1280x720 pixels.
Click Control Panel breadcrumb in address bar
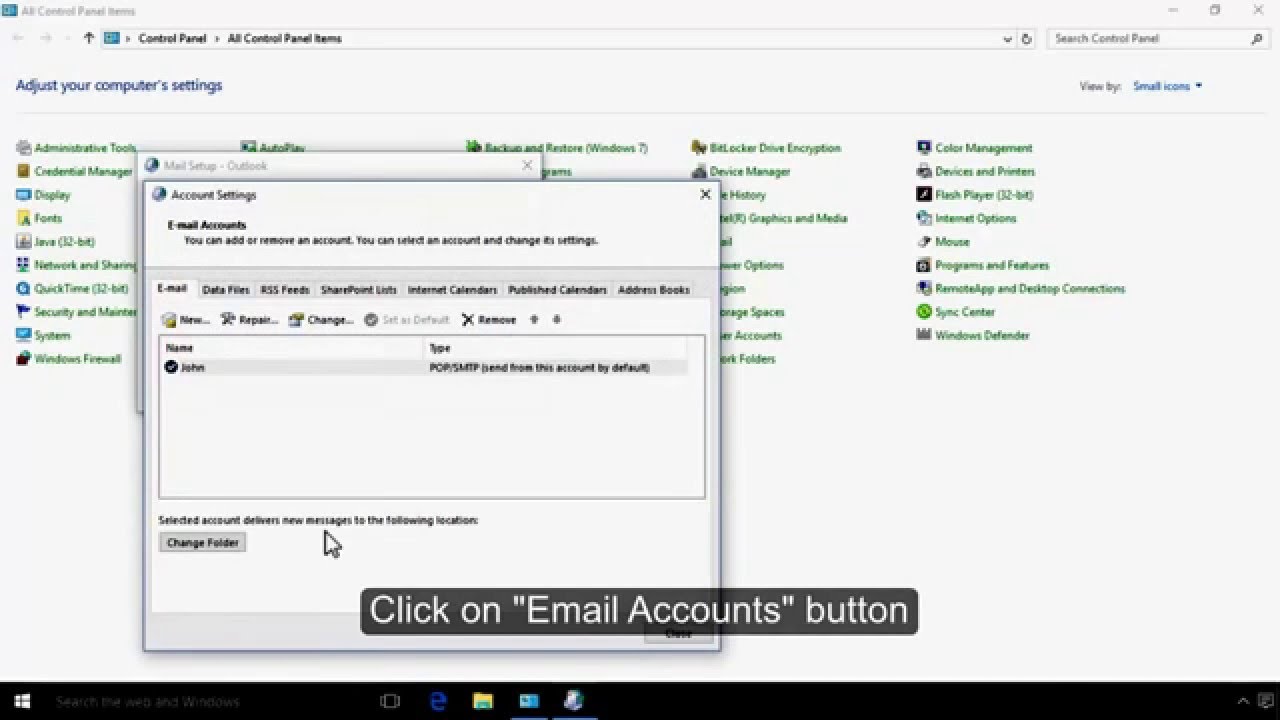(x=172, y=39)
